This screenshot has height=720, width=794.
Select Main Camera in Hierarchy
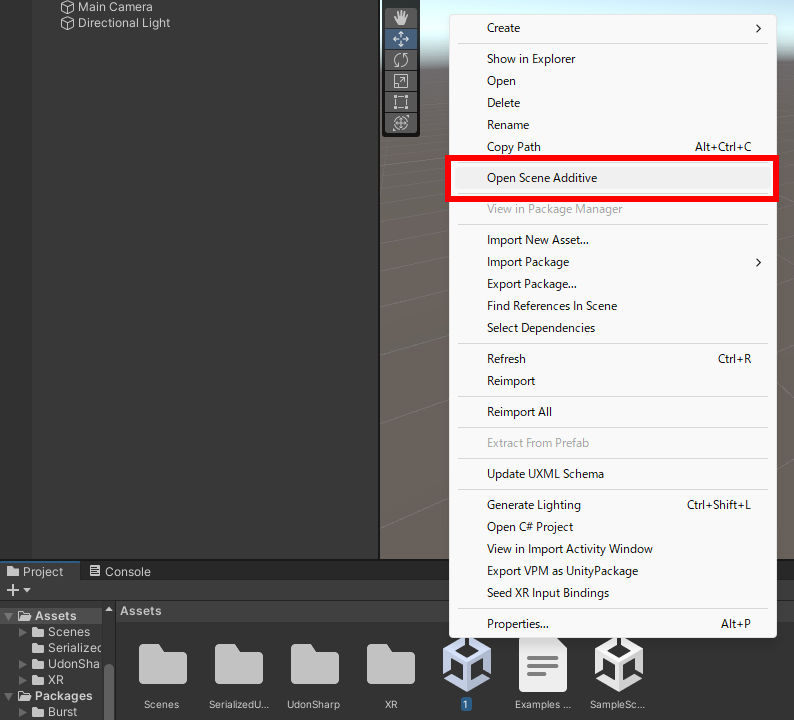115,7
